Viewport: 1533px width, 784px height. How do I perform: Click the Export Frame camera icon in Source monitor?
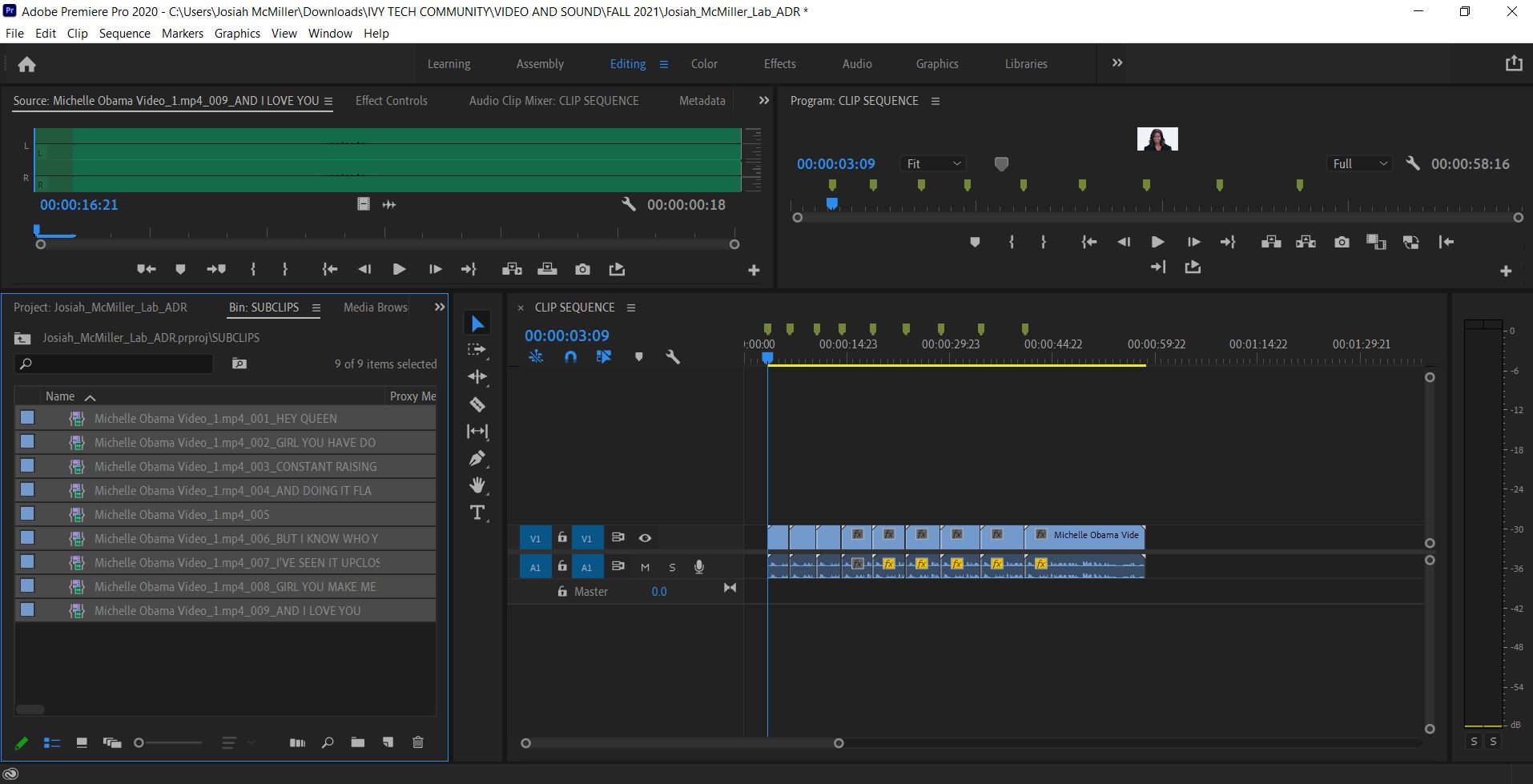(583, 269)
